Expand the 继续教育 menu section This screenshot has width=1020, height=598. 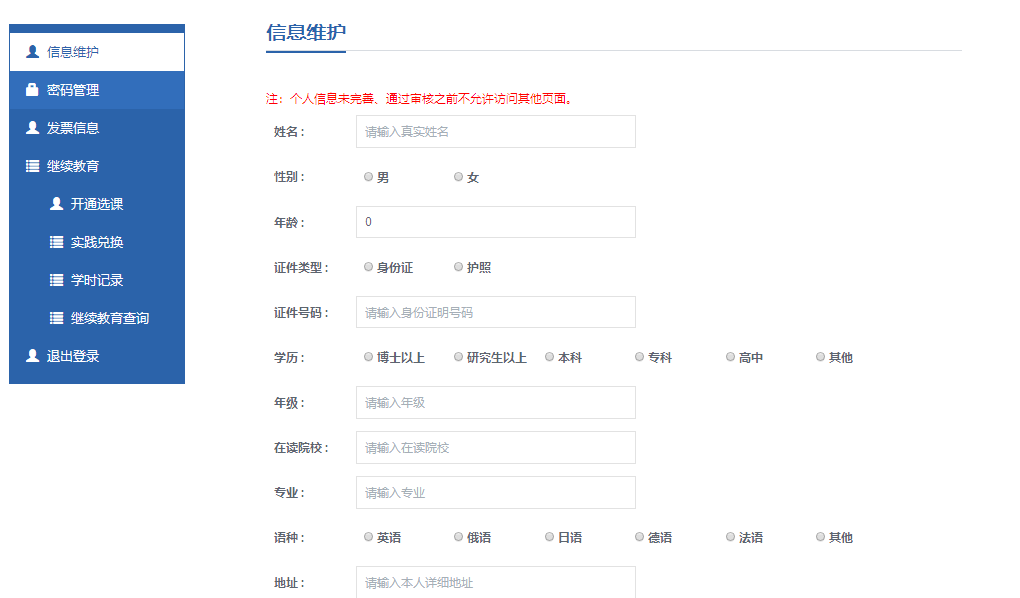coord(97,166)
